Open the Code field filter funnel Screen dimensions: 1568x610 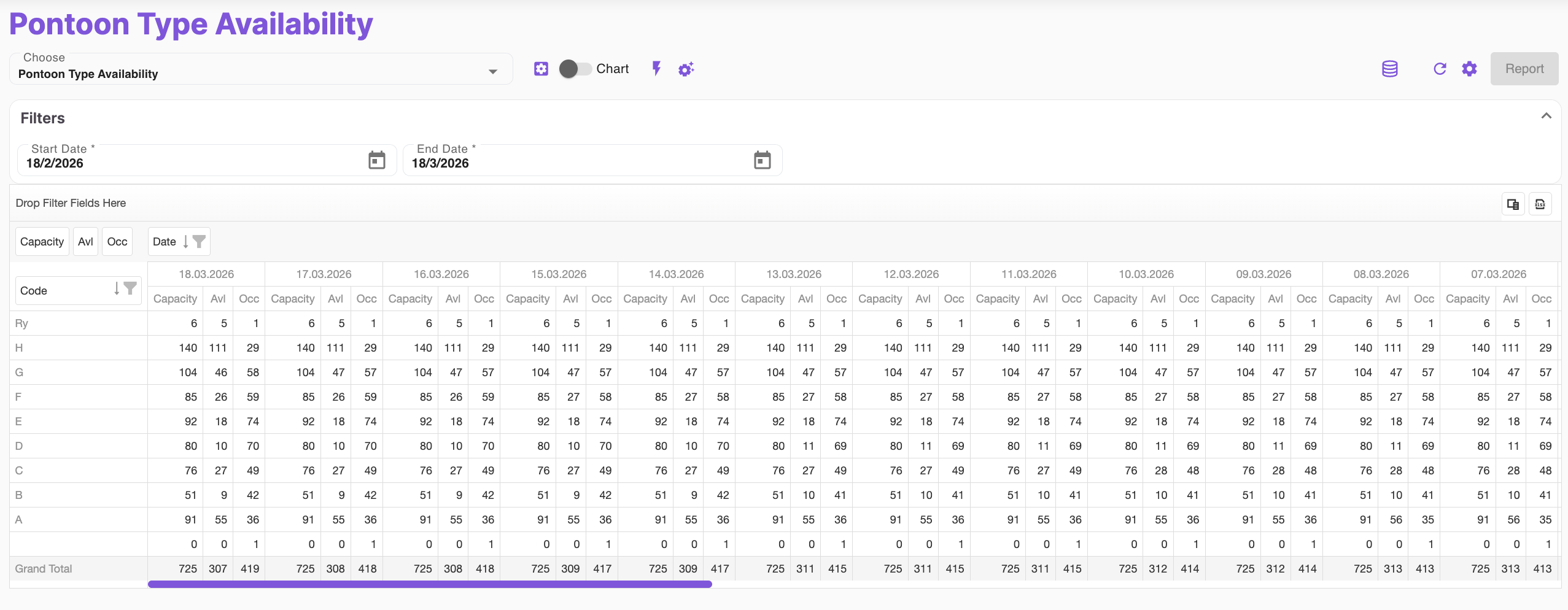click(x=130, y=288)
